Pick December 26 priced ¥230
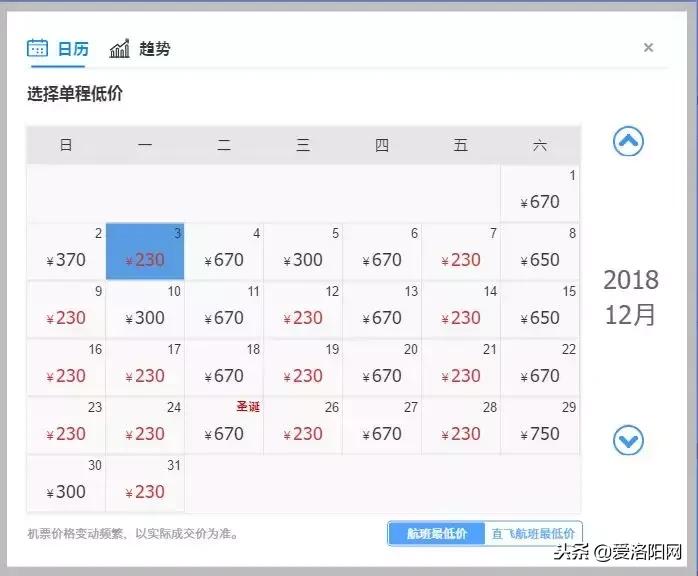The width and height of the screenshot is (698, 576). click(x=303, y=425)
